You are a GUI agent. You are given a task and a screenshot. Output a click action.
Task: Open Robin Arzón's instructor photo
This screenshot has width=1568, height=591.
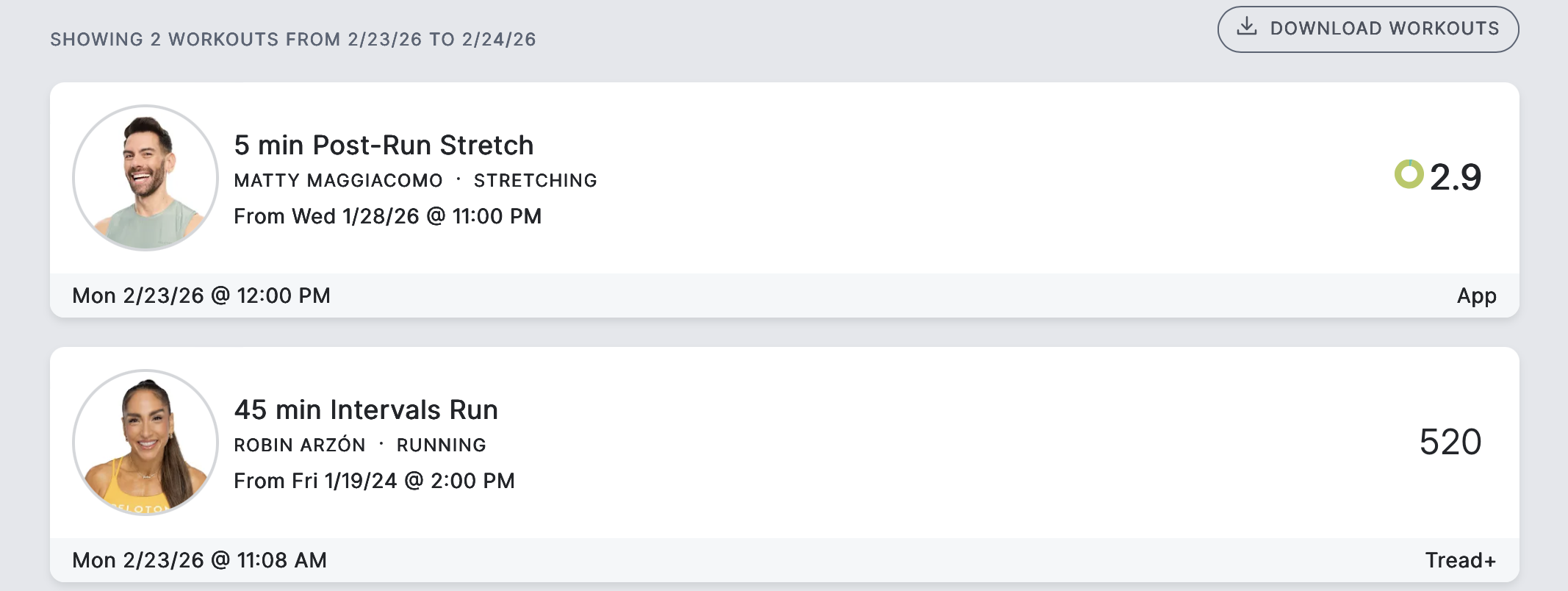(145, 443)
